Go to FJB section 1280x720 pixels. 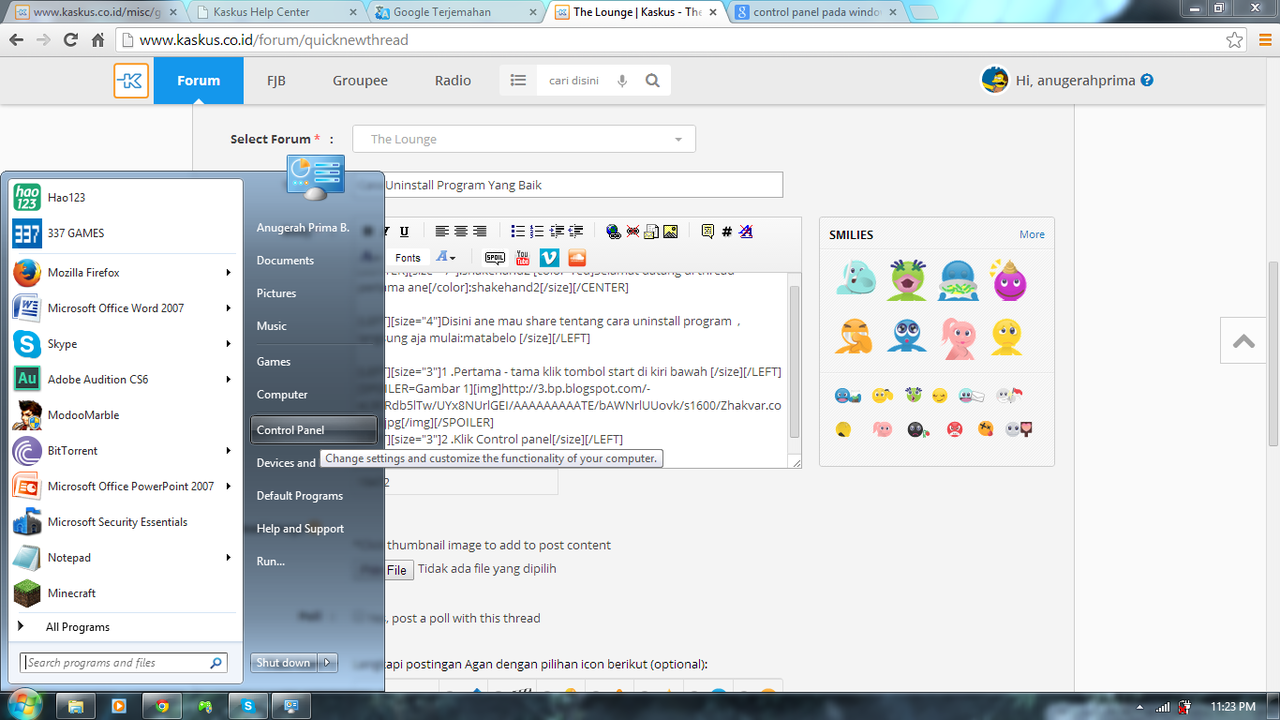[276, 80]
